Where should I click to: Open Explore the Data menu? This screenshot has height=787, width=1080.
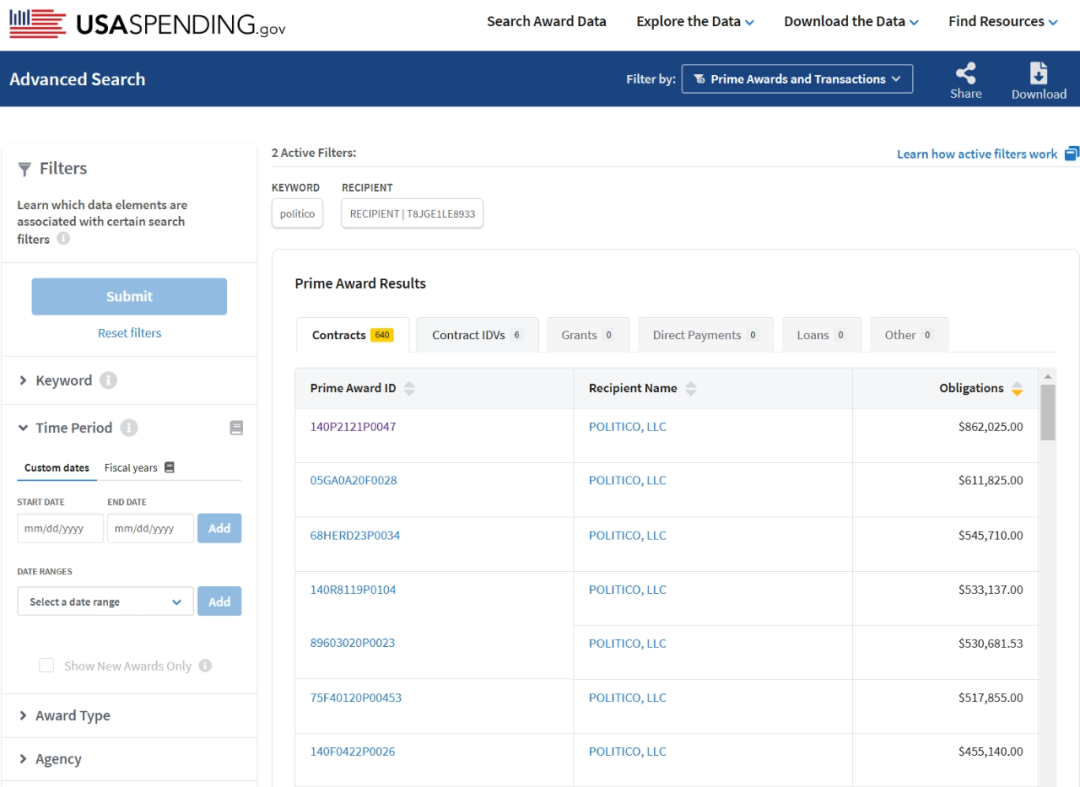coord(694,21)
